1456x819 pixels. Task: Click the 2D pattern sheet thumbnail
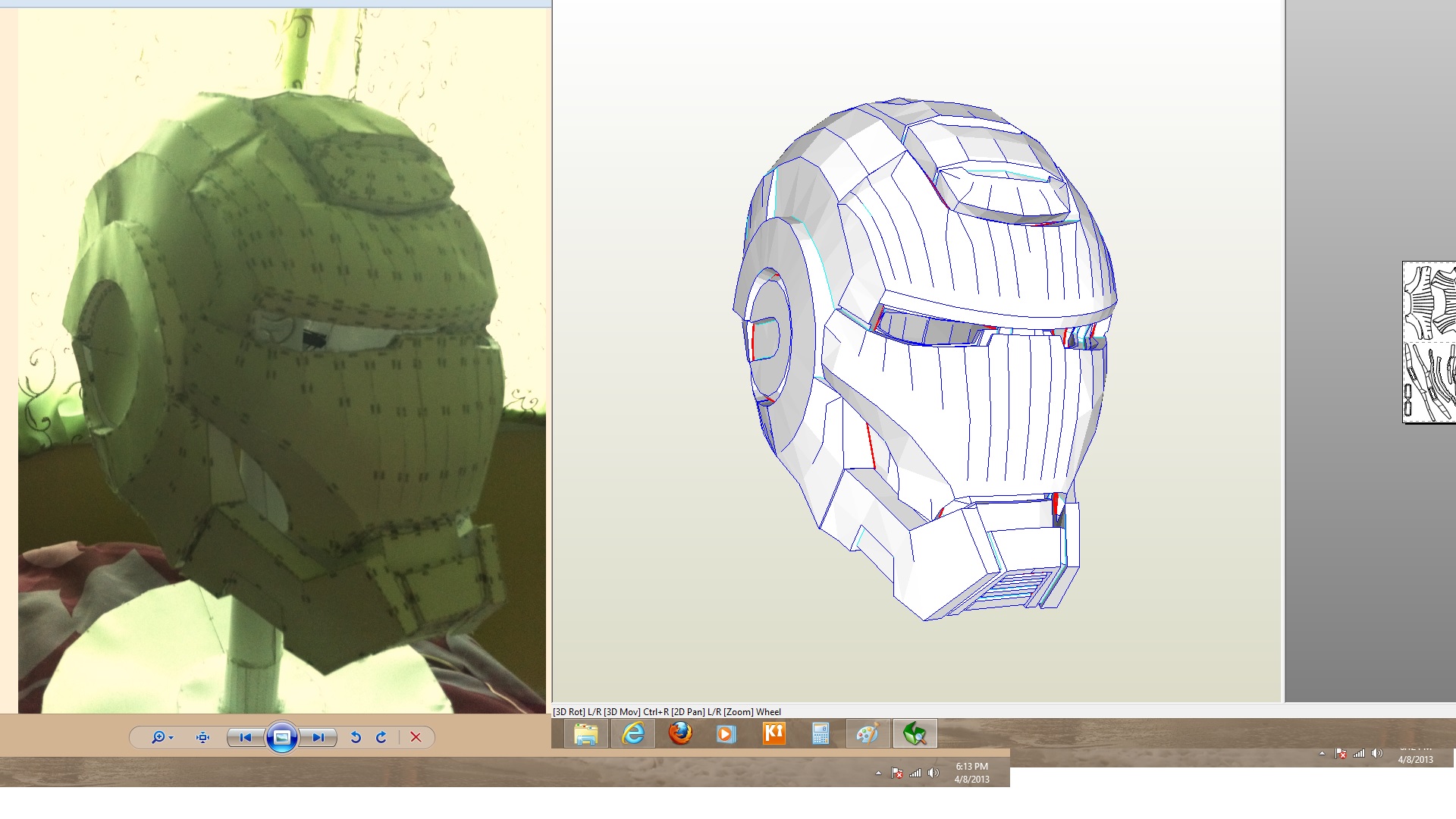click(x=1429, y=342)
